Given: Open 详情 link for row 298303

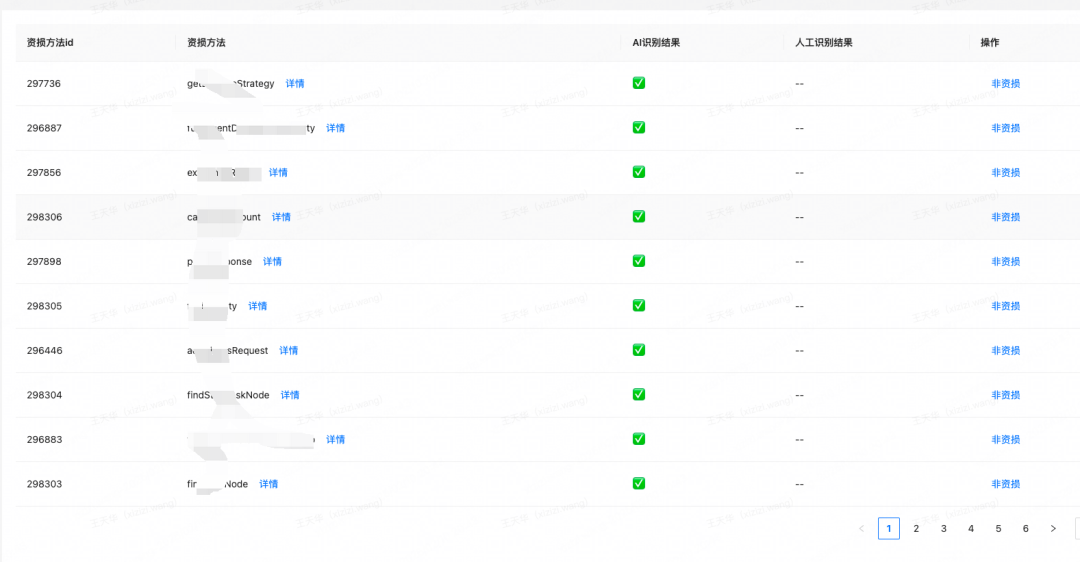Looking at the screenshot, I should click(x=269, y=484).
